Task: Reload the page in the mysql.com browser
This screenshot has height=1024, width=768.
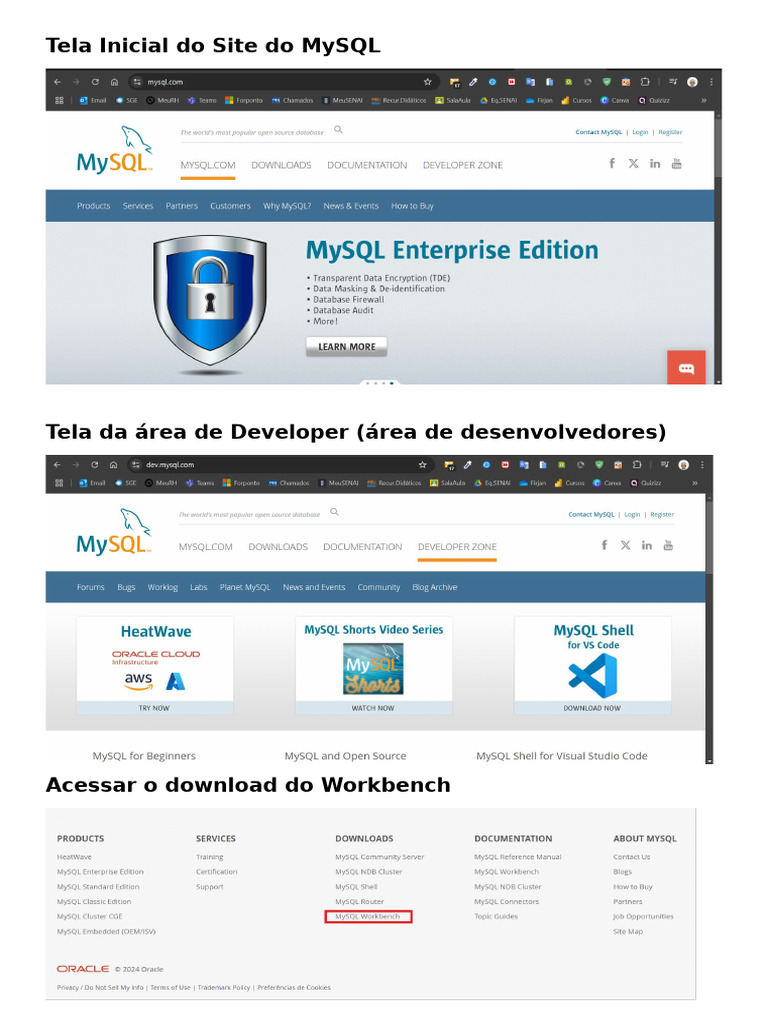Action: point(95,82)
